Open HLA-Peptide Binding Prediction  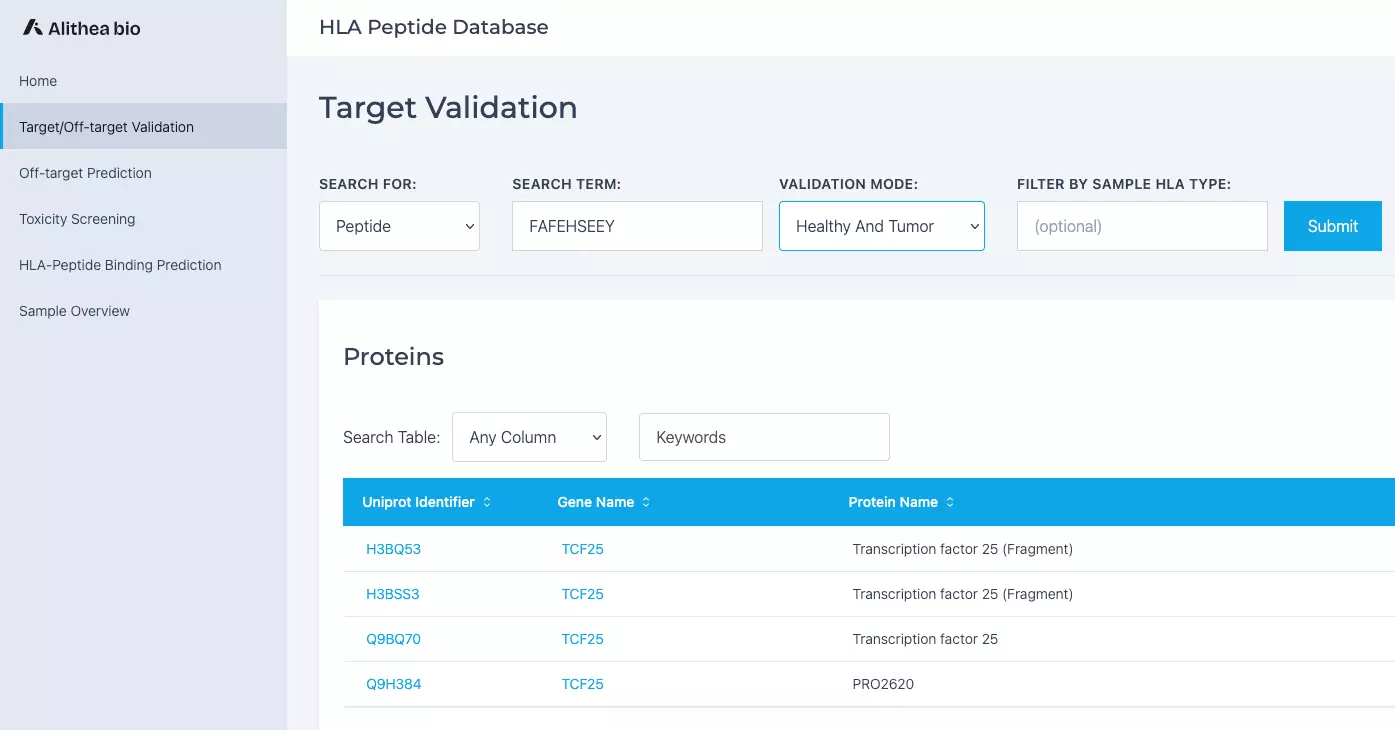(x=120, y=265)
